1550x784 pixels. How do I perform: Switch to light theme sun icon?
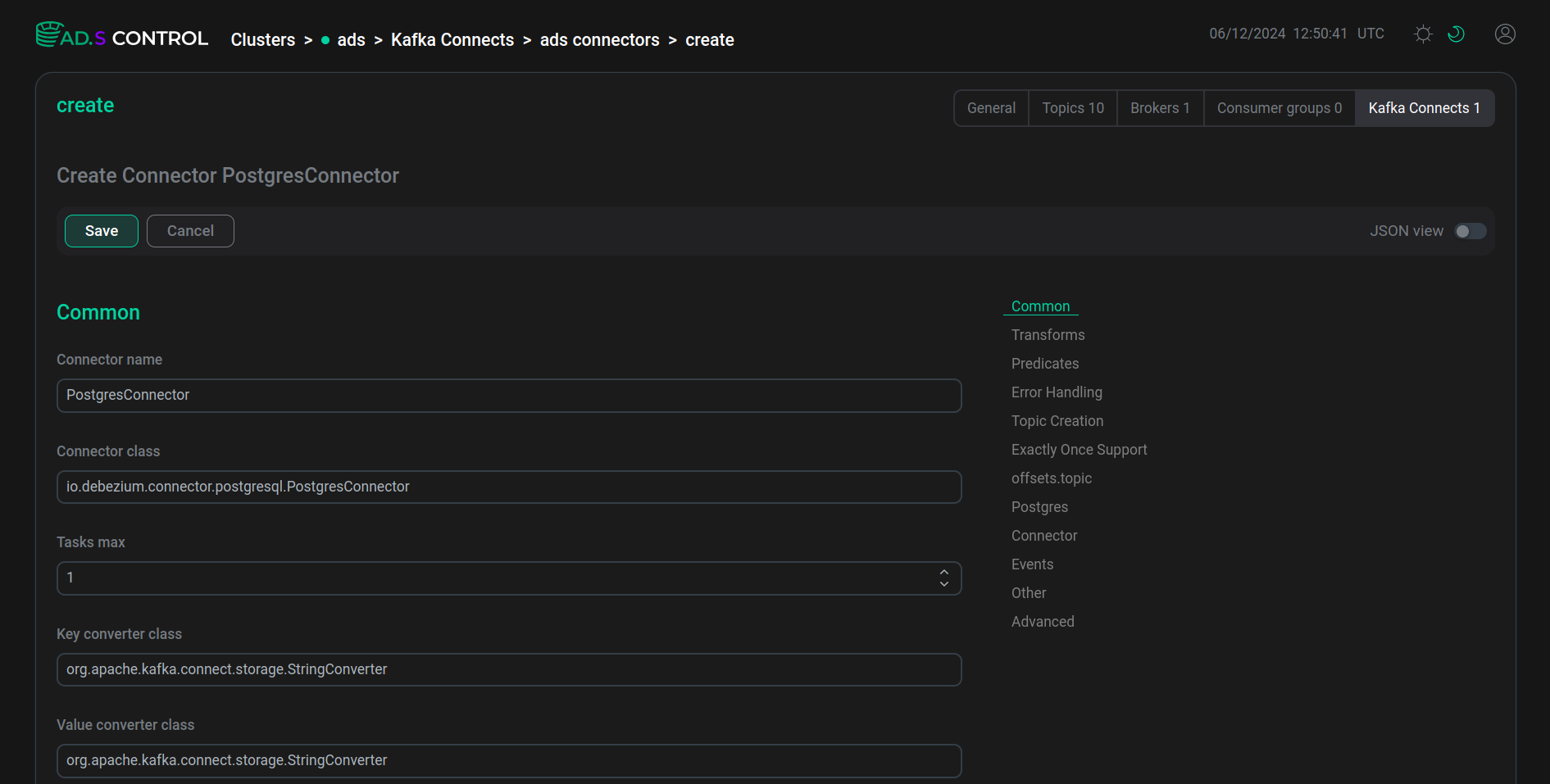[1424, 34]
